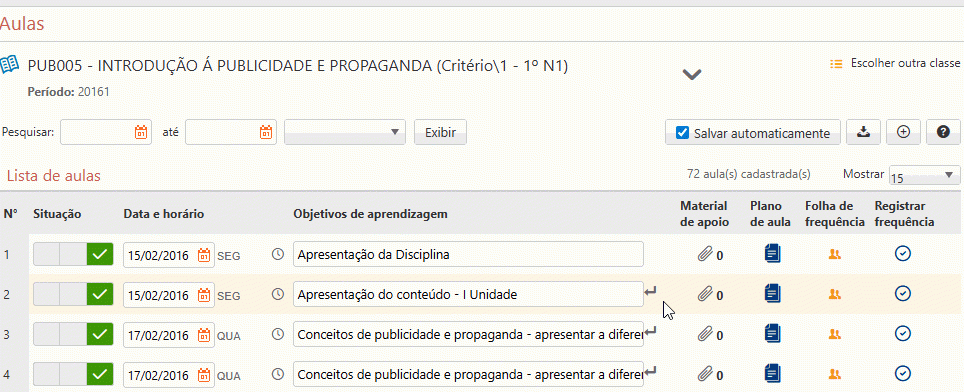Open the lesson plan document for class 2
This screenshot has height=392, width=964.
coord(773,294)
